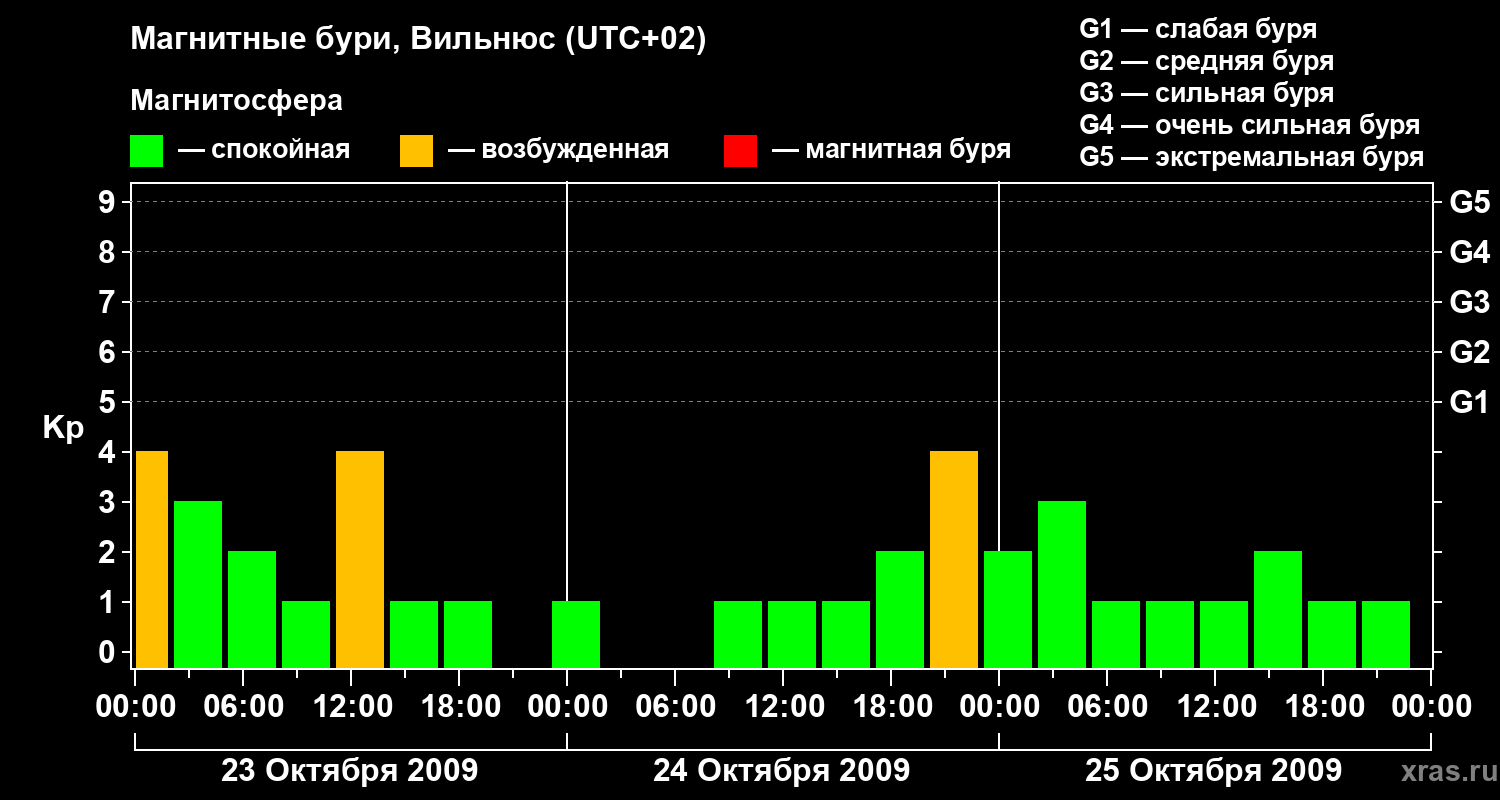Select the 'G1 — слабая буря' legend line
The height and width of the screenshot is (800, 1500).
[1198, 29]
